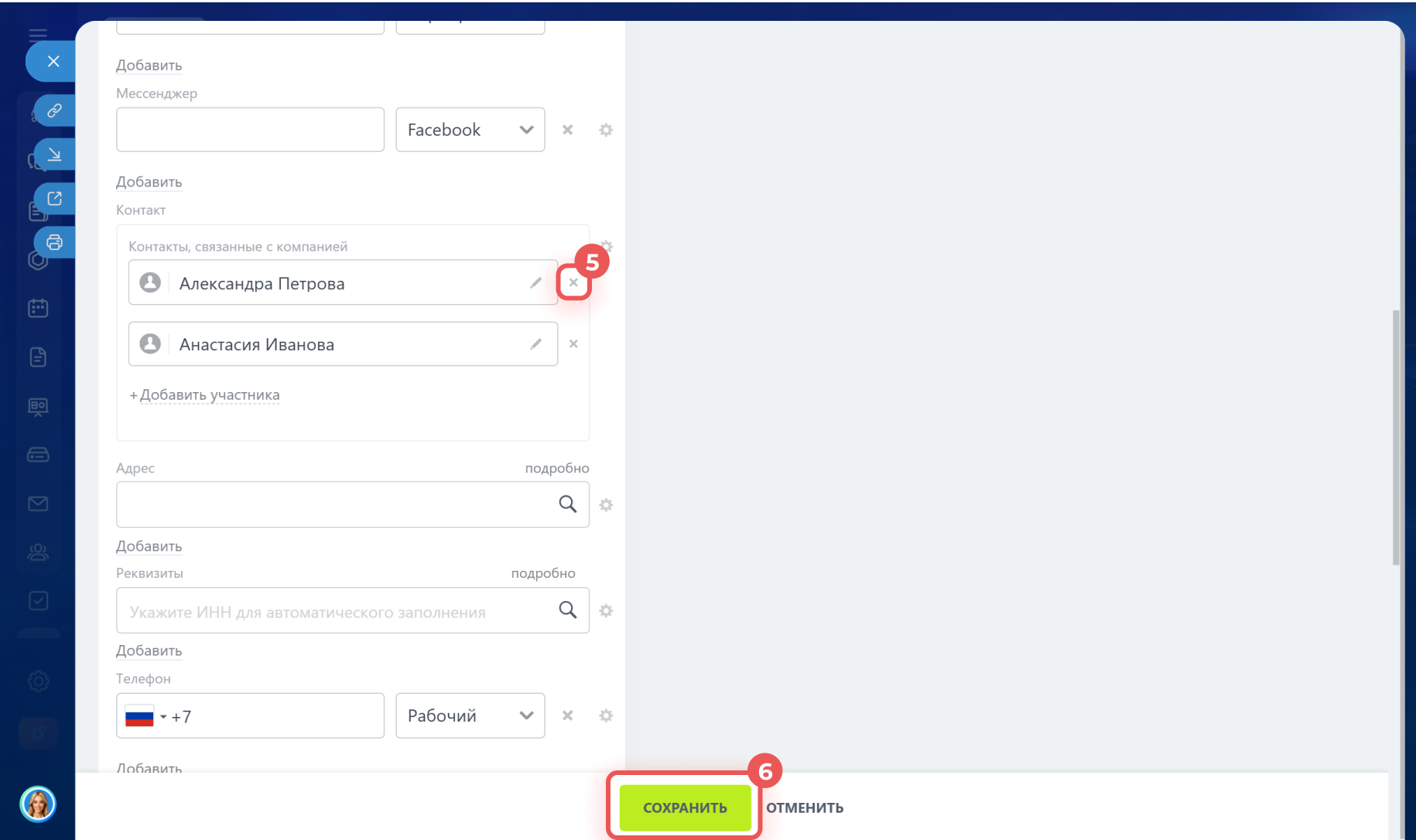Copy the card link with the chain icon
The width and height of the screenshot is (1416, 840).
coord(54,111)
